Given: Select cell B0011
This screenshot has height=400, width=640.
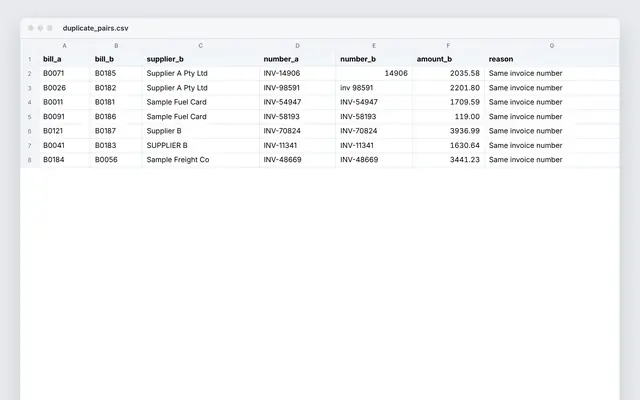Looking at the screenshot, I should tap(65, 102).
